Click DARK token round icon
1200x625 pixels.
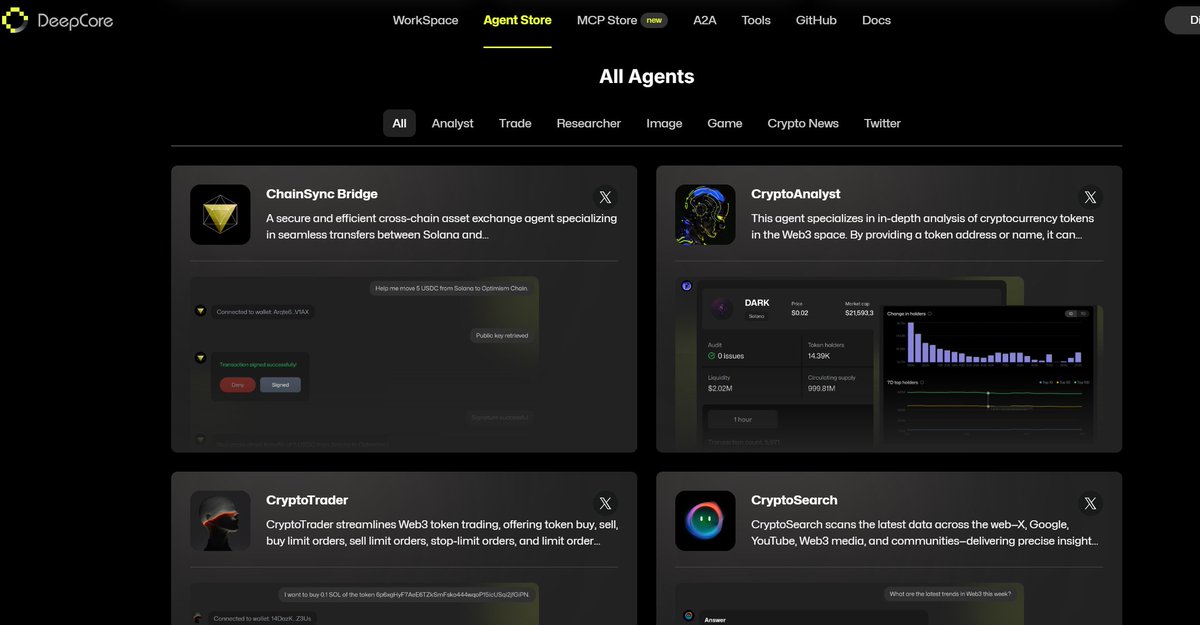(x=721, y=310)
